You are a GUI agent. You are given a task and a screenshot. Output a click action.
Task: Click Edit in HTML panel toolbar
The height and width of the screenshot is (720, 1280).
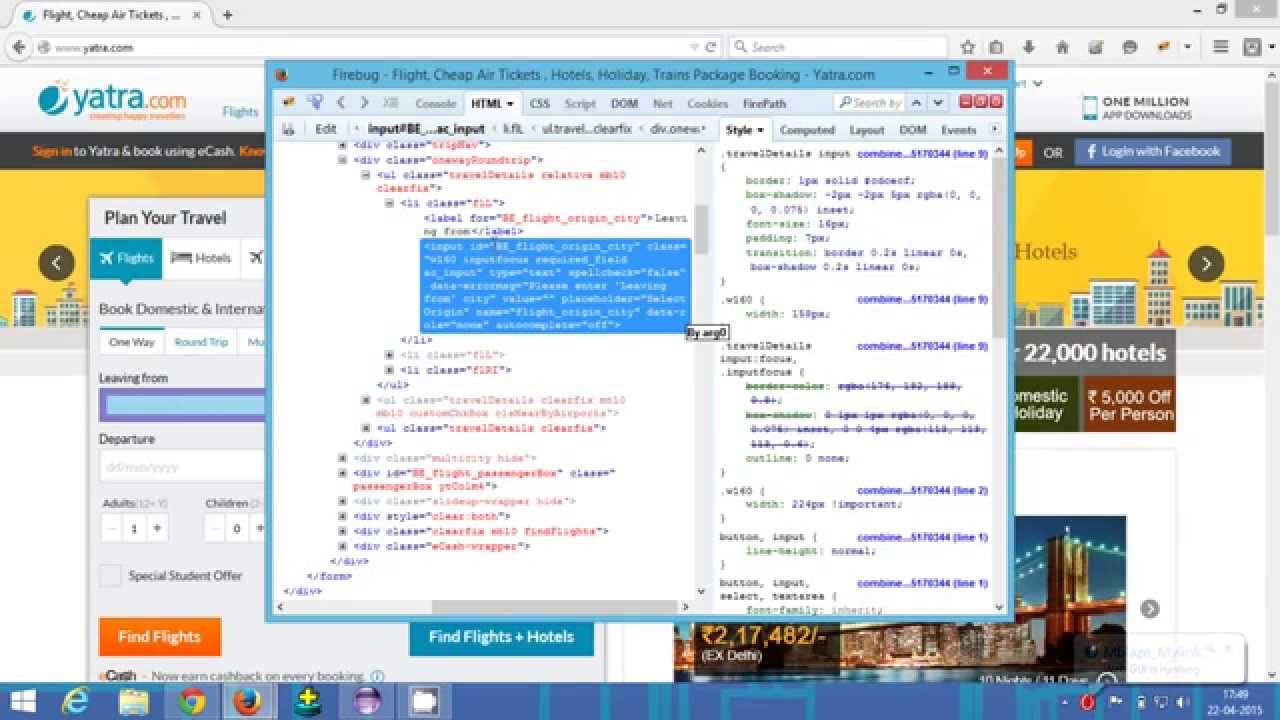click(x=326, y=129)
